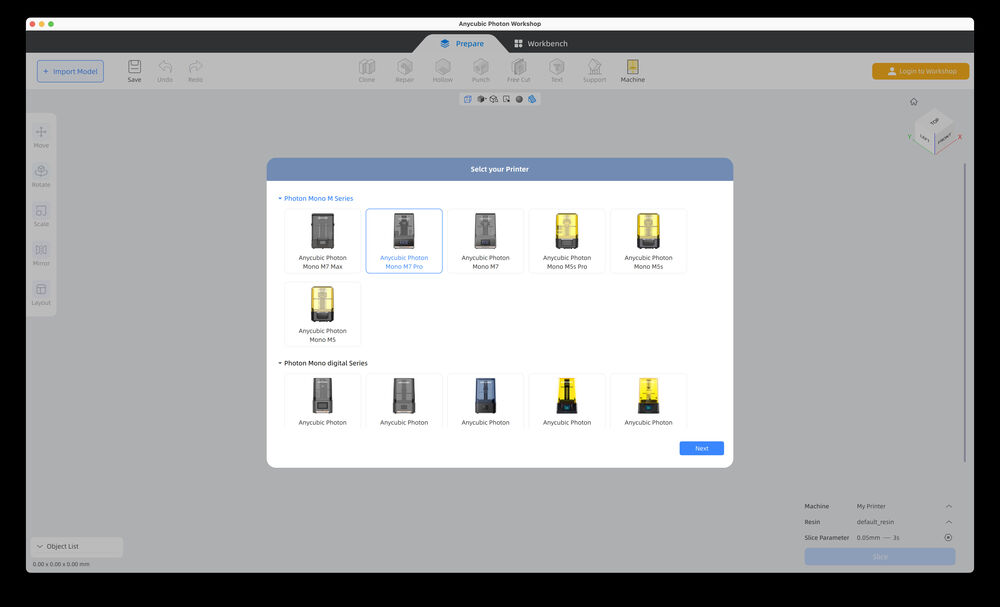Select the Anycubic Photon Mono M7 Pro printer
Image resolution: width=1000 pixels, height=607 pixels.
click(404, 241)
